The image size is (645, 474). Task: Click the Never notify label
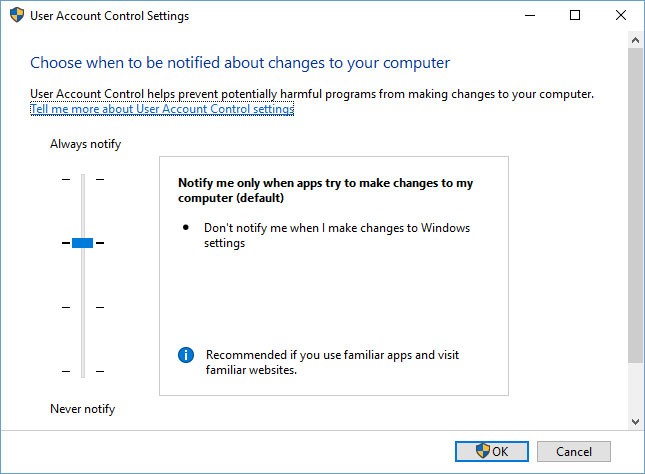coord(82,409)
